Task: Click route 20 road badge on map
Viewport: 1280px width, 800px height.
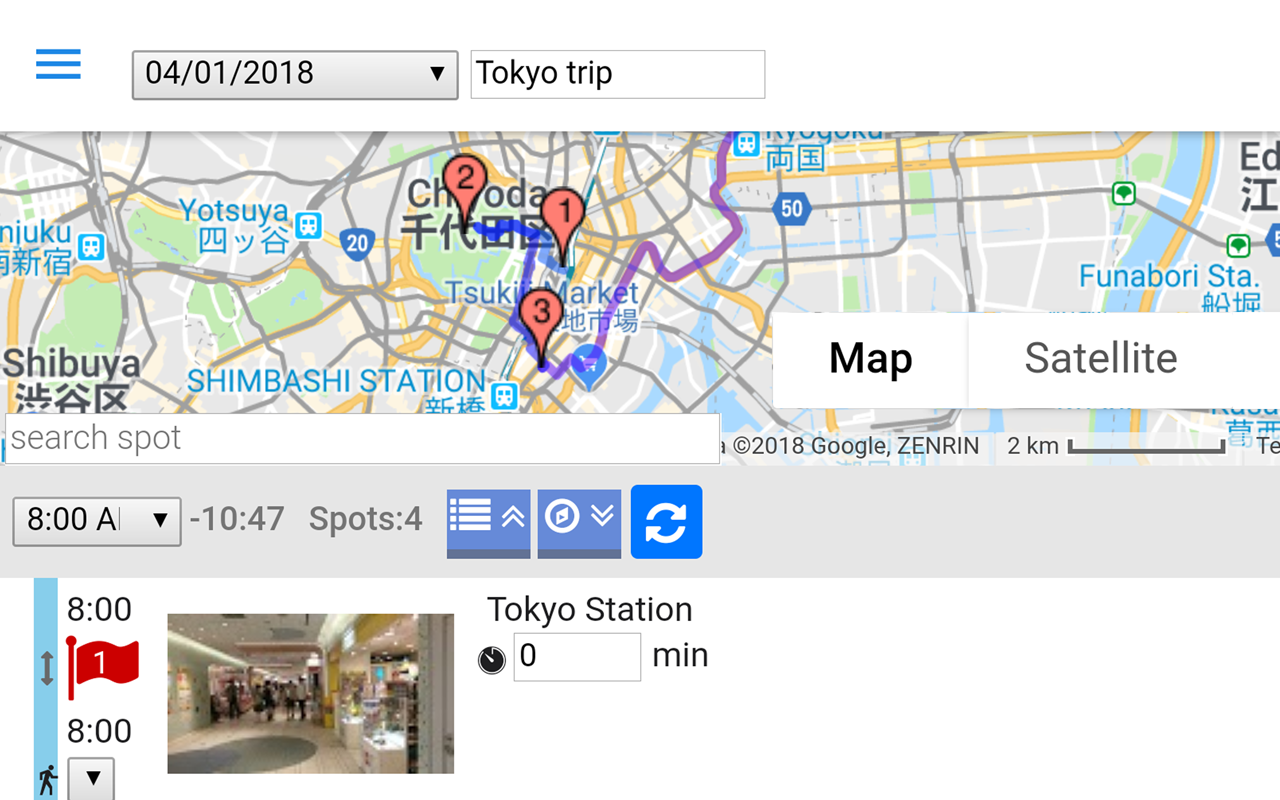Action: (357, 242)
